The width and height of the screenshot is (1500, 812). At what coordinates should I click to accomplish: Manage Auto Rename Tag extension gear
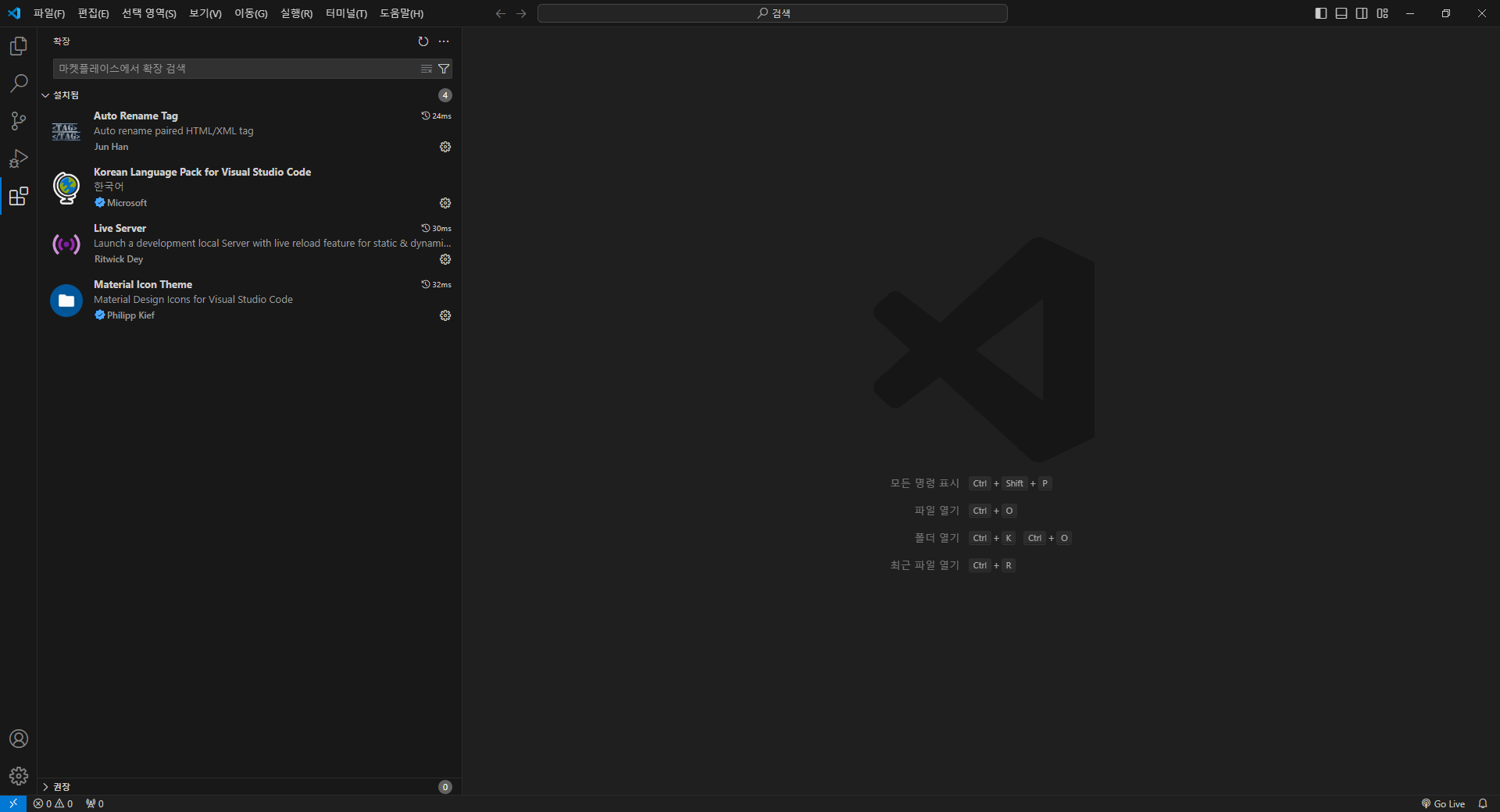(x=445, y=147)
